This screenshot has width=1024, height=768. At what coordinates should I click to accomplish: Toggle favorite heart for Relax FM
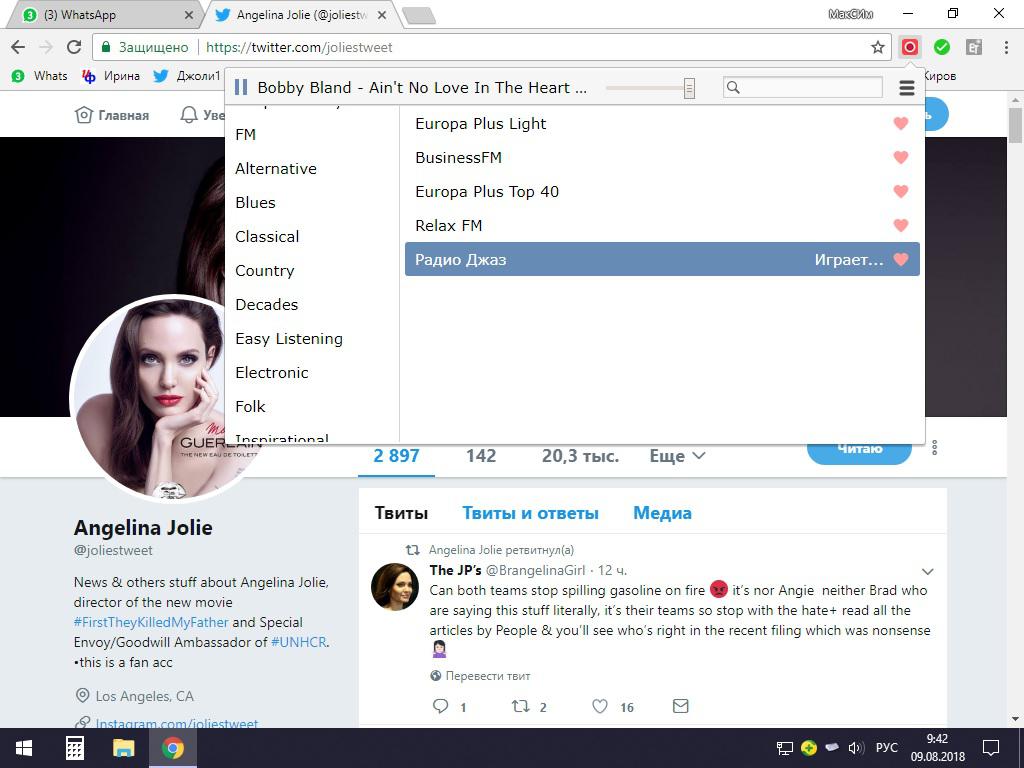click(x=901, y=225)
